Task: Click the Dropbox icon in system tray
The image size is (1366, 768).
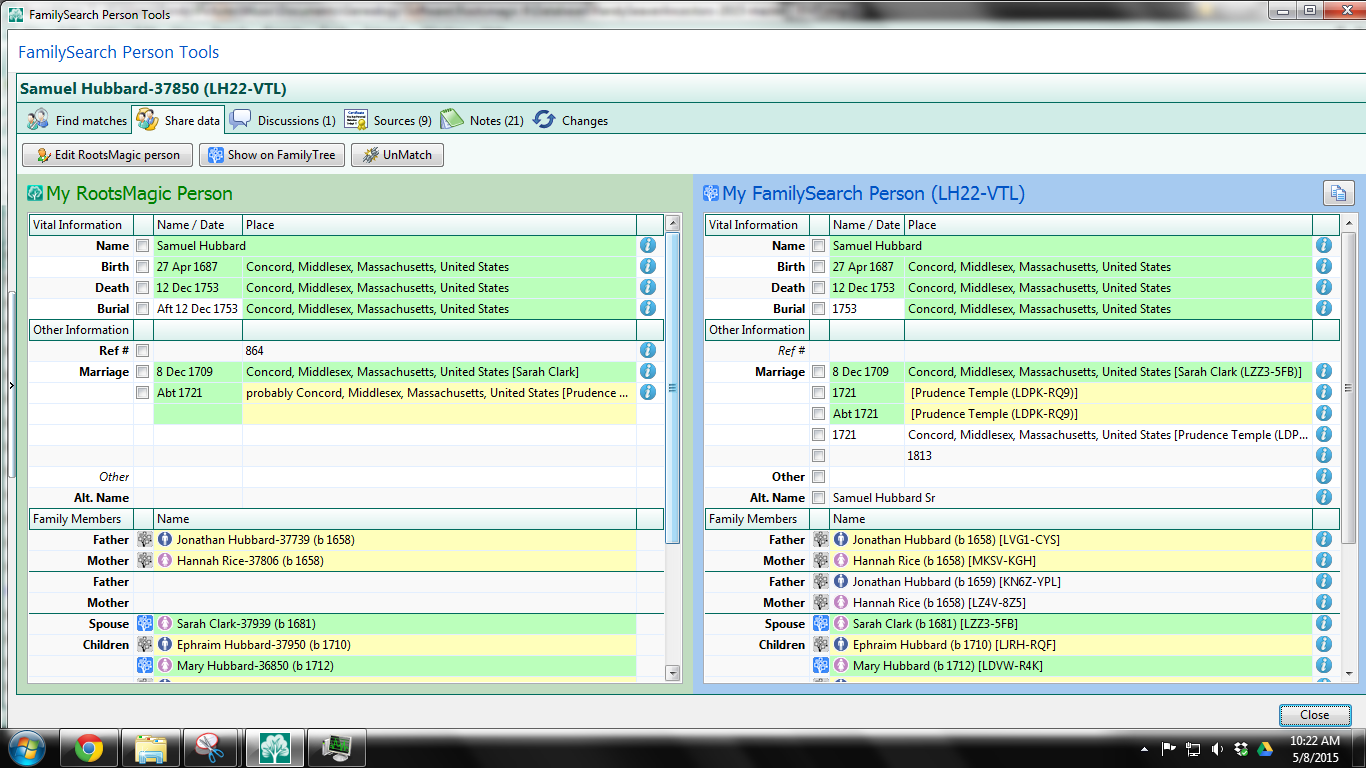Action: point(1241,748)
